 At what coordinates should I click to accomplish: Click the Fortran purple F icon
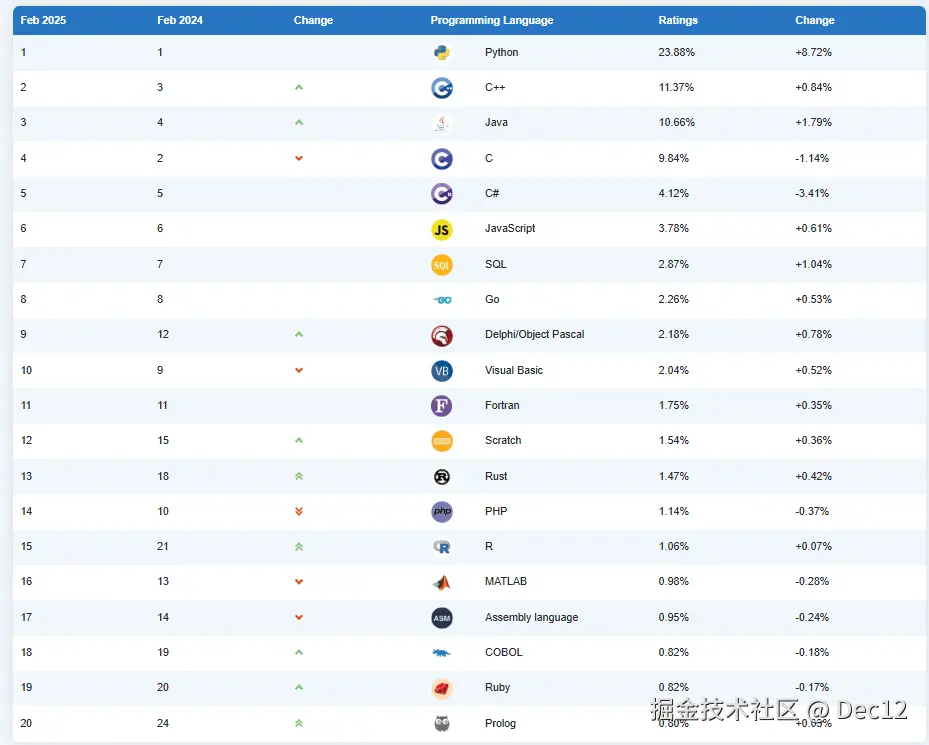(441, 406)
